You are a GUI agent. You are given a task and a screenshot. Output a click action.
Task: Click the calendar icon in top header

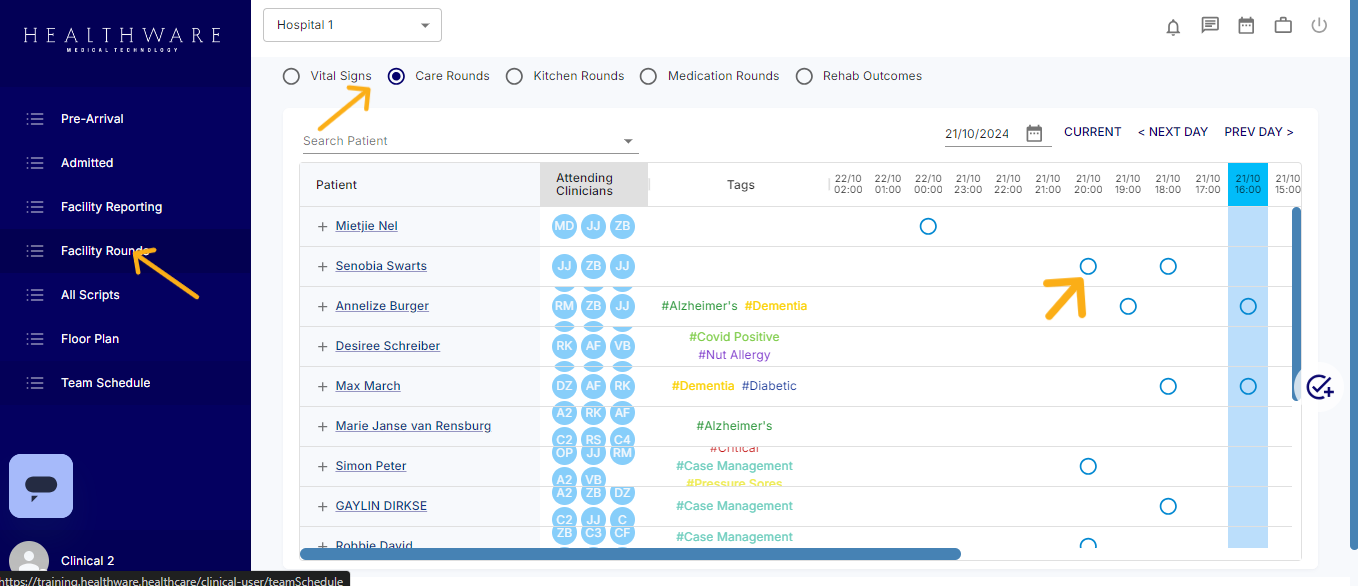[x=1246, y=26]
